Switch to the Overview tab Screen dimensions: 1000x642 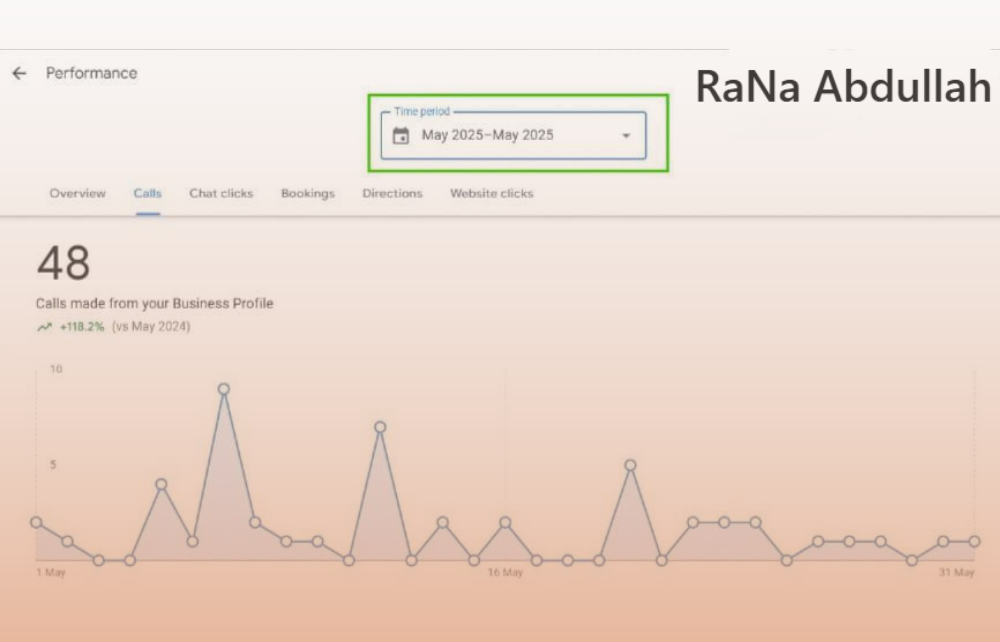tap(77, 194)
